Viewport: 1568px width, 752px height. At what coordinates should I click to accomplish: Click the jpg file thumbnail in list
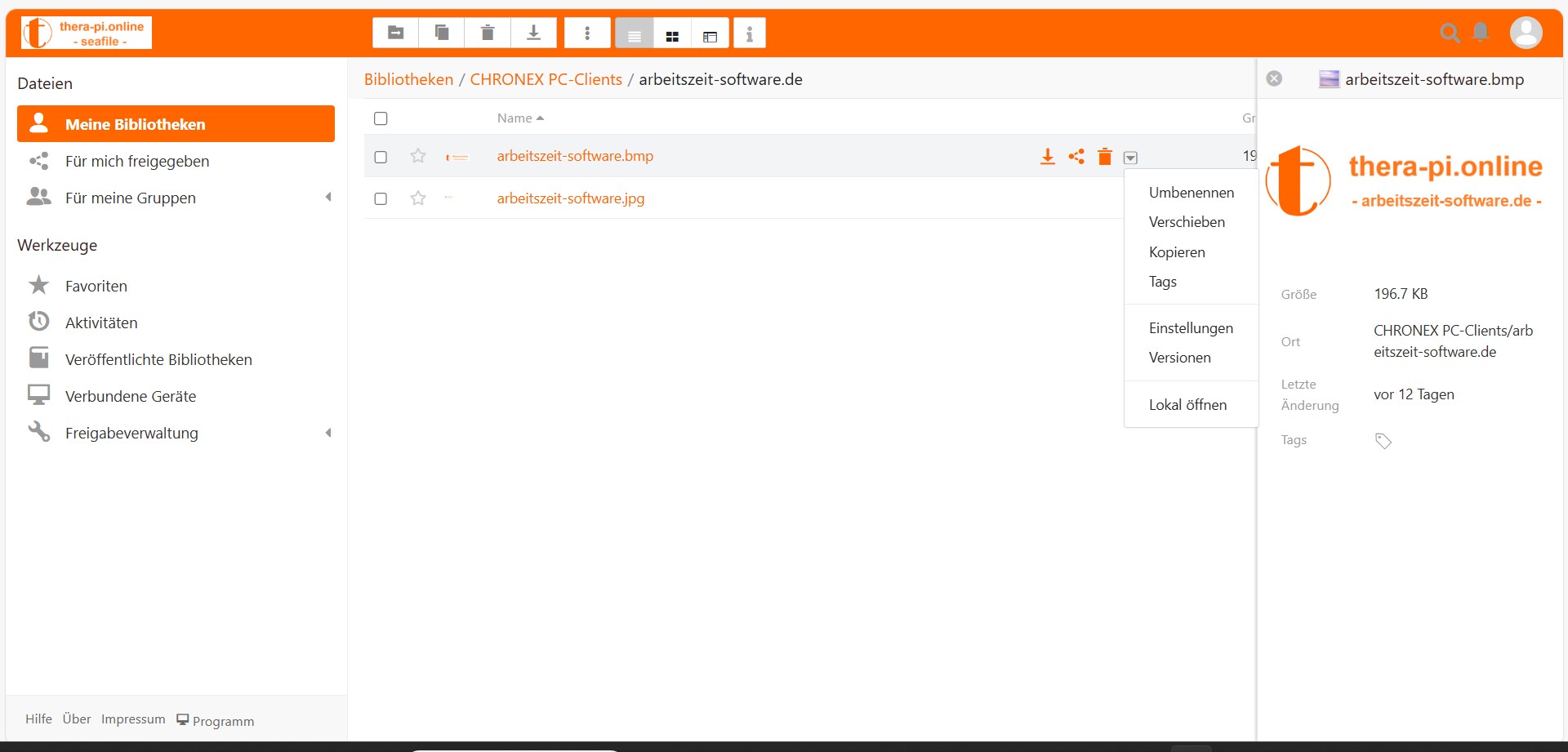(x=448, y=198)
